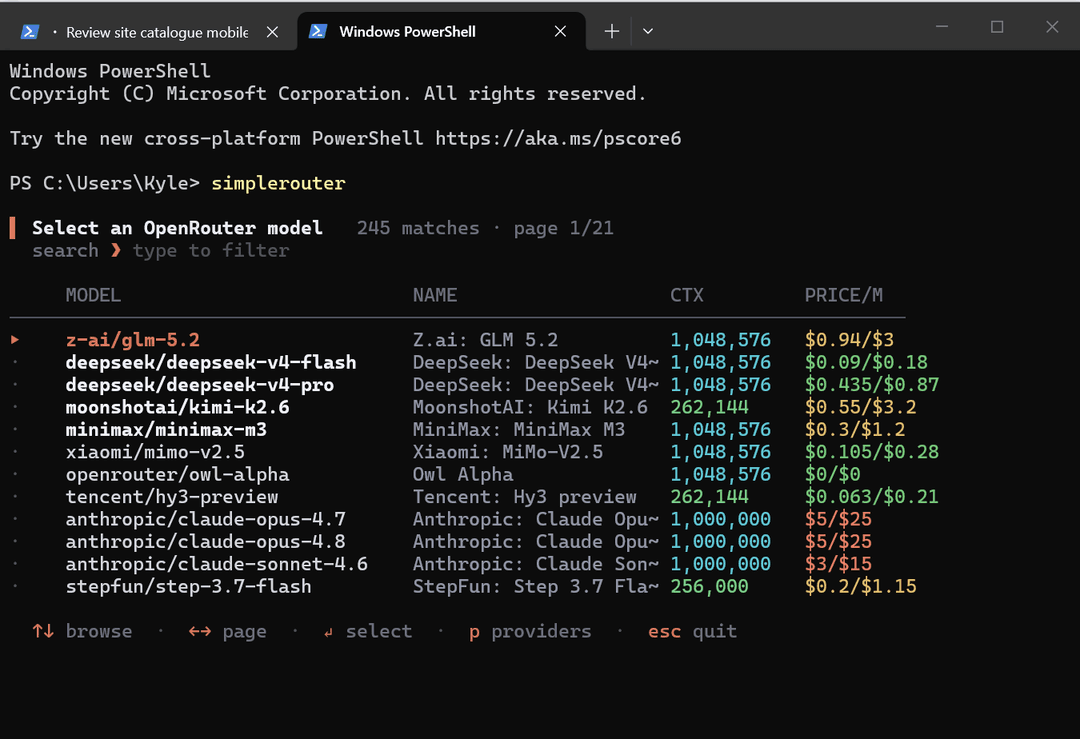
Task: Click the PRICE/M column header
Action: (844, 295)
